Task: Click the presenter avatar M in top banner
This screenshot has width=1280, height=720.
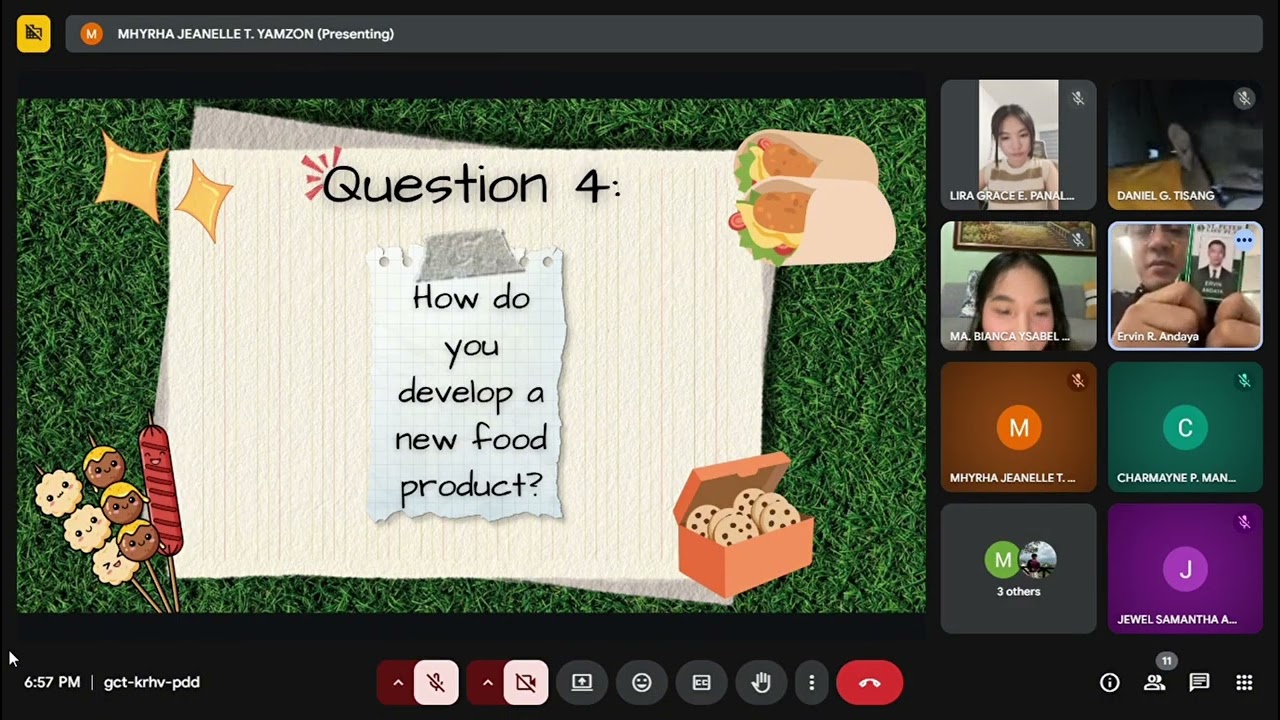Action: click(91, 34)
